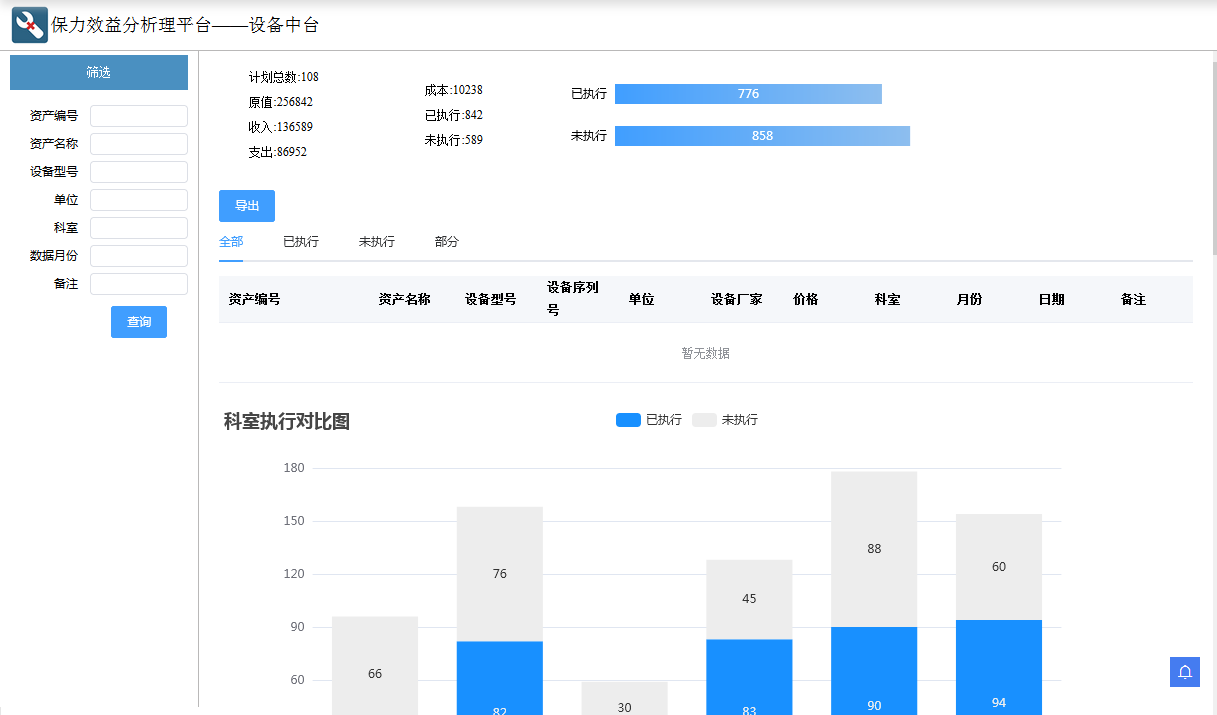Click the 资产编号 column header
The image size is (1217, 715).
tap(254, 299)
